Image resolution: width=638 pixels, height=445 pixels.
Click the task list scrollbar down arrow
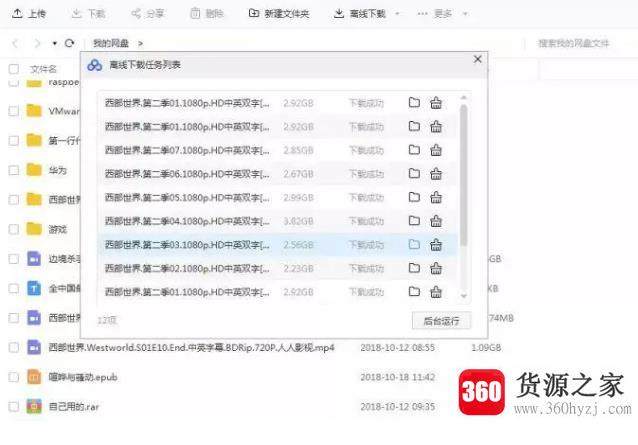point(463,296)
